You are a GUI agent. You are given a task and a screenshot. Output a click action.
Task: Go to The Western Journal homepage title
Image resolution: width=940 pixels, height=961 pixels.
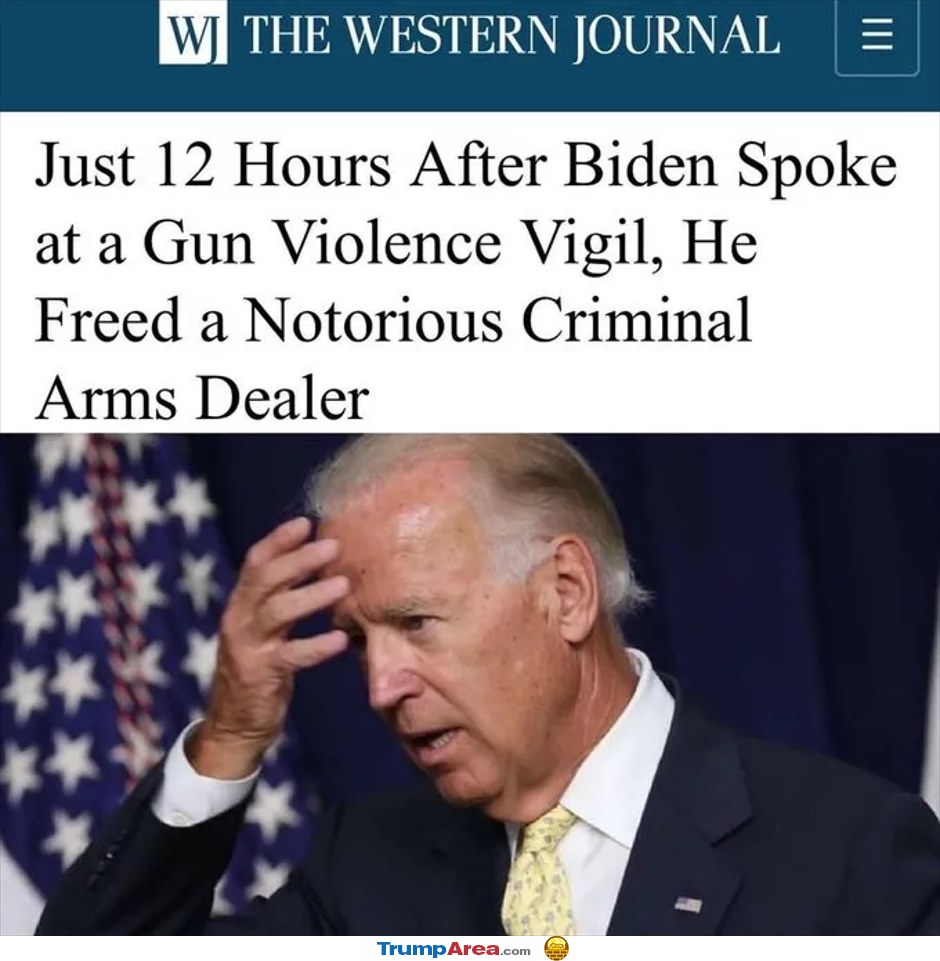(x=512, y=36)
